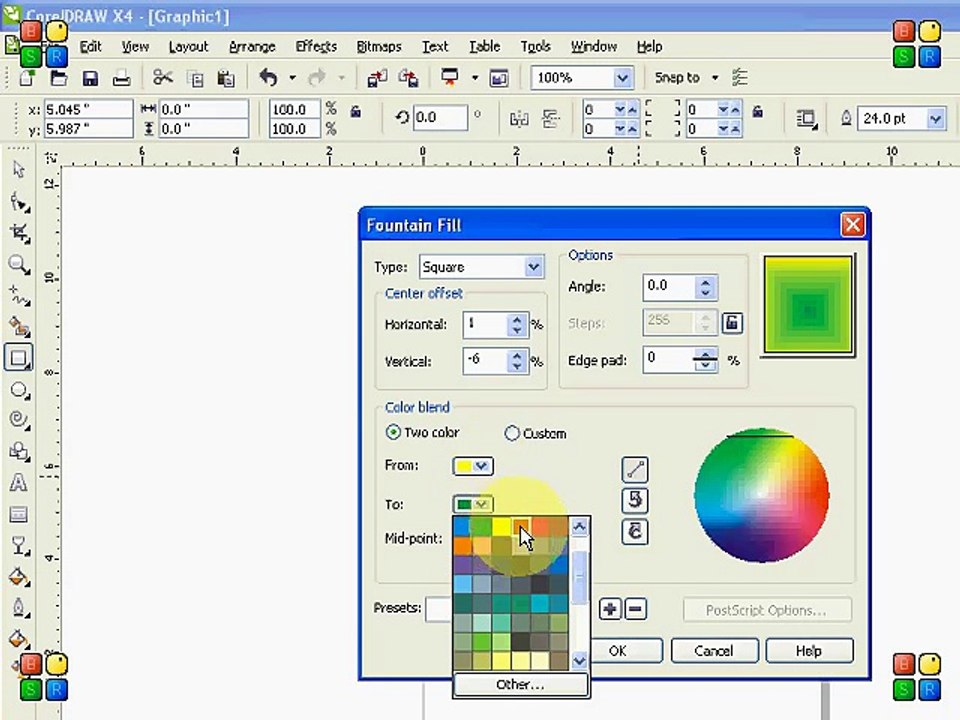Select the Custom radio button

511,433
